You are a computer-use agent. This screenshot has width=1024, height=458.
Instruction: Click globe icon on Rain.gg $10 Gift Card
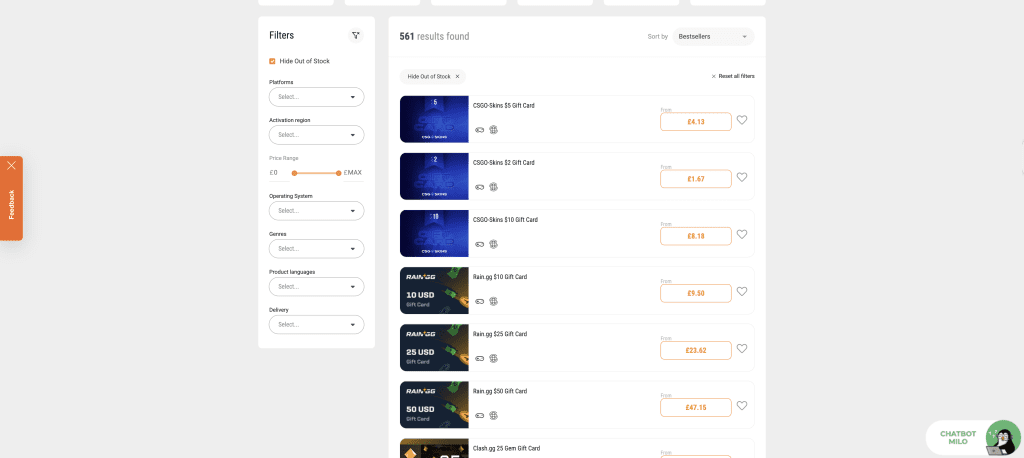494,301
